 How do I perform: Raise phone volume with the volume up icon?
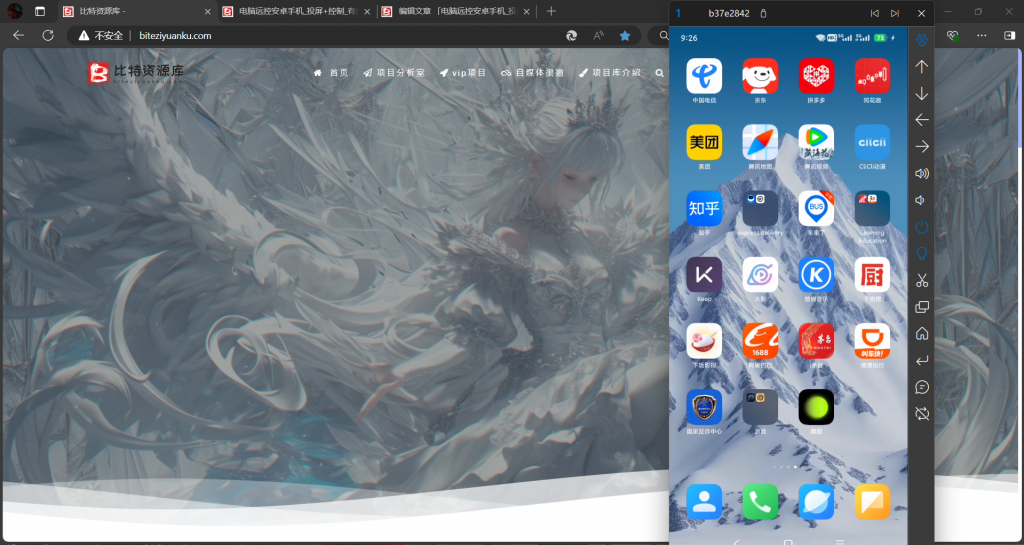pos(921,174)
